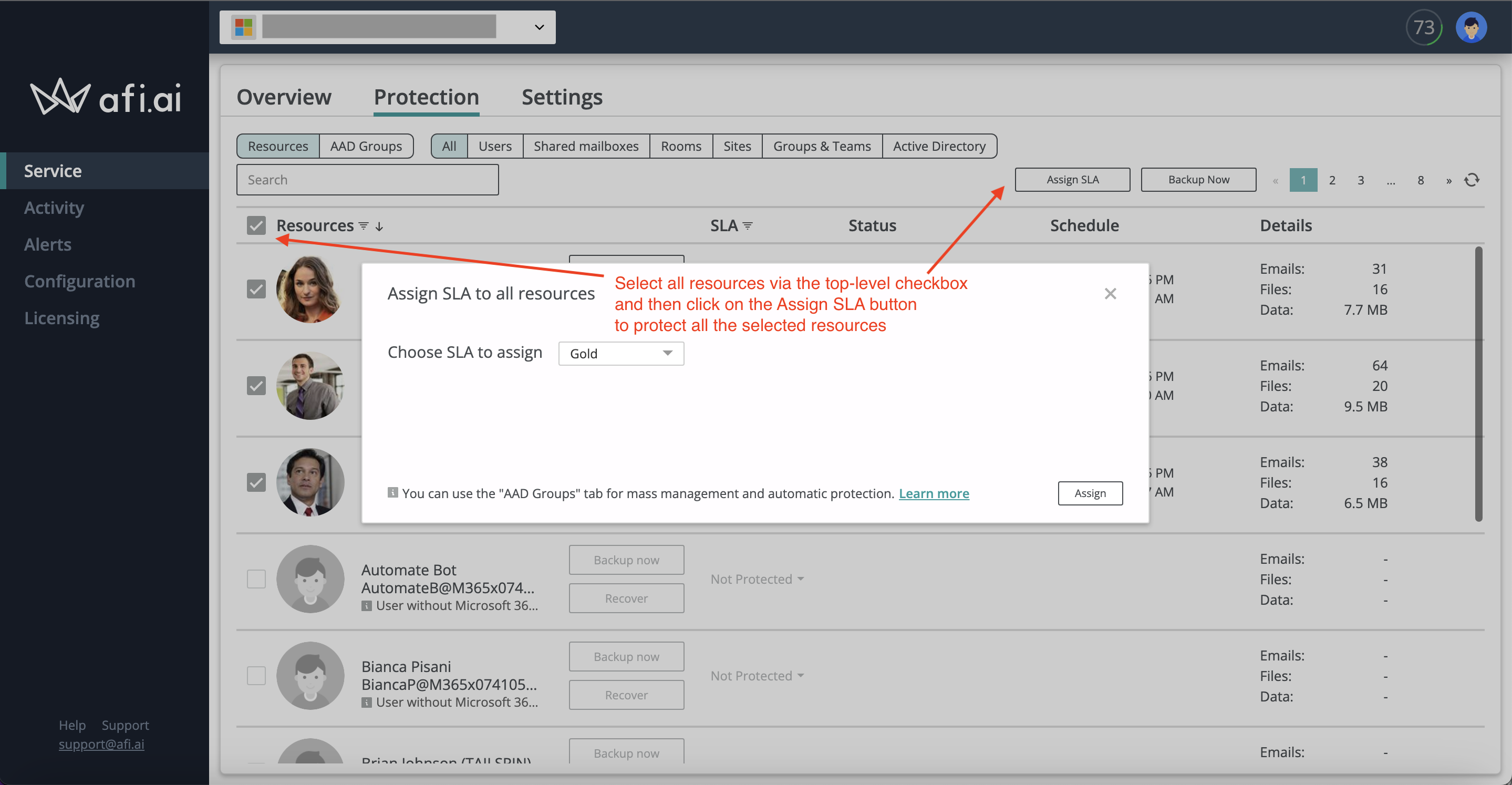Filter by Groups & Teams
Image resolution: width=1512 pixels, height=785 pixels.
tap(822, 146)
